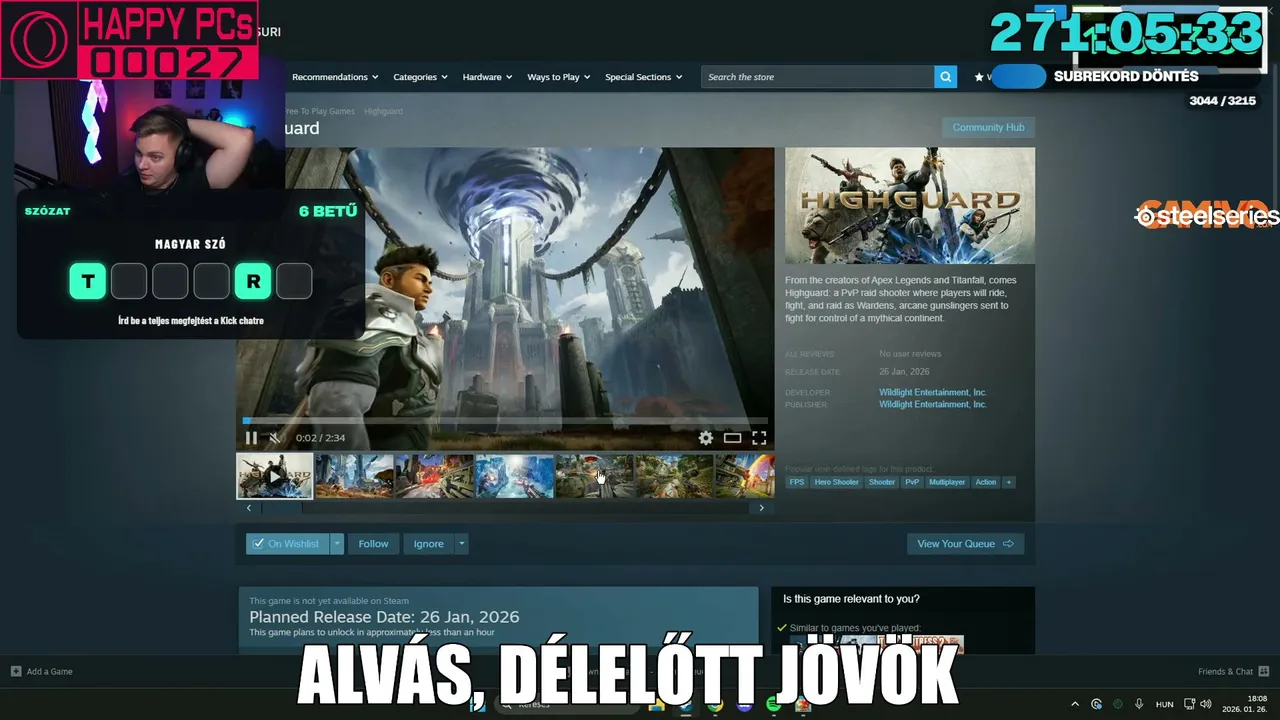Click the Ignore button
Image resolution: width=1280 pixels, height=720 pixels.
(428, 544)
